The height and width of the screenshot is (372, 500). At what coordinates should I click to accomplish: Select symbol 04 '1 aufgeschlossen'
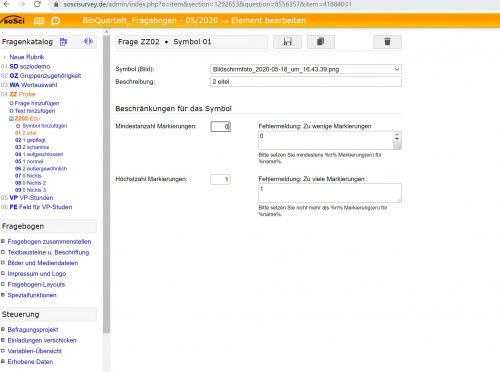[x=39, y=154]
